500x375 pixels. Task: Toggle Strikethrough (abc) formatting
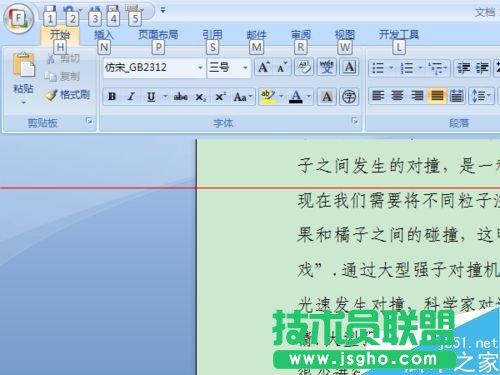(x=180, y=97)
